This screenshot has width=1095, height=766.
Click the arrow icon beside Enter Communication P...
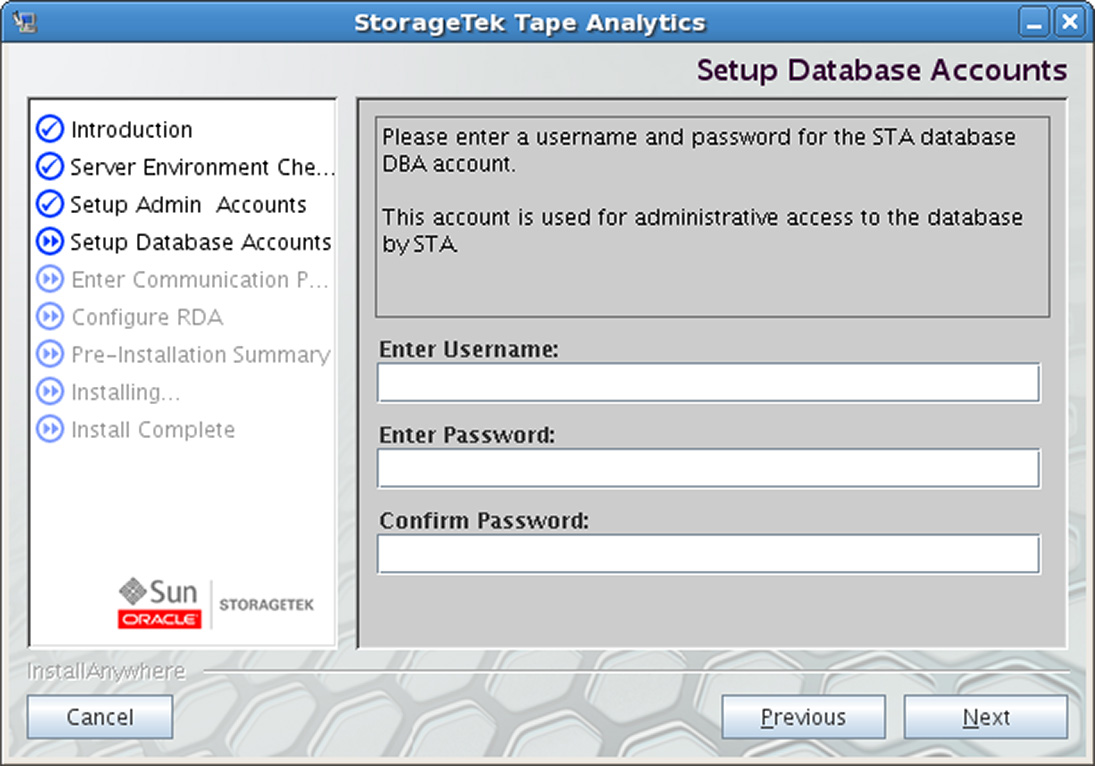tap(50, 279)
